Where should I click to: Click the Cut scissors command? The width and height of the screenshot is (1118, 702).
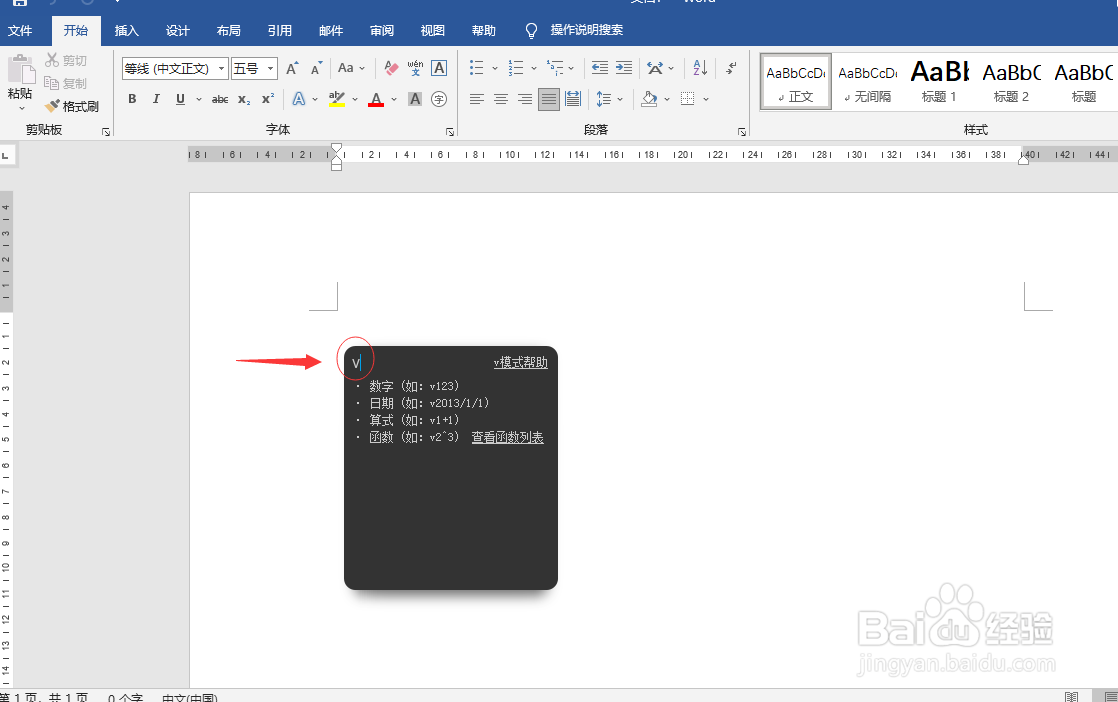click(66, 61)
